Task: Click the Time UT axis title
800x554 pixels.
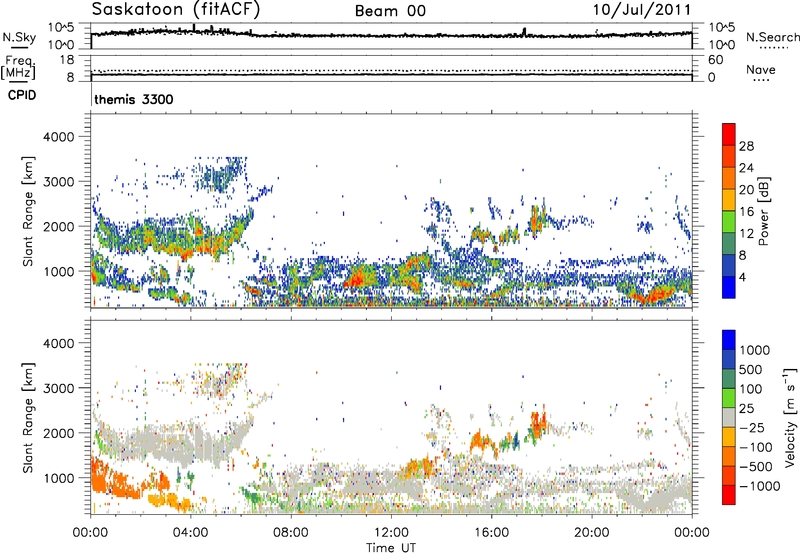Action: click(x=391, y=547)
